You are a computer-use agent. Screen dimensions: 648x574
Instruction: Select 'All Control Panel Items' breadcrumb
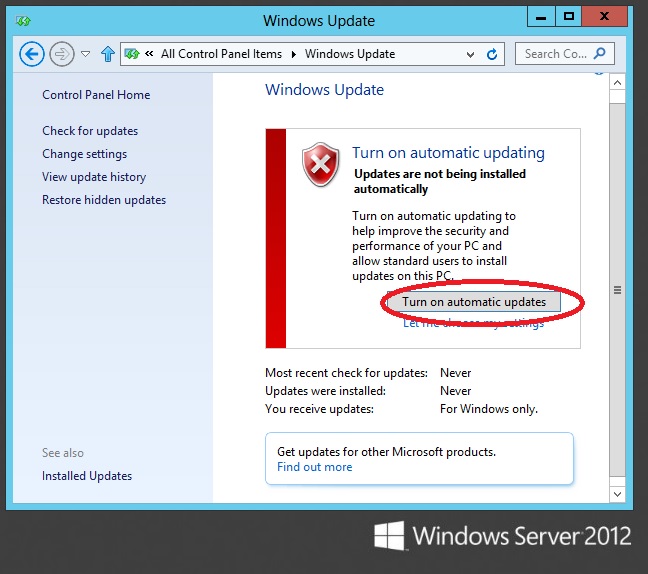(x=221, y=54)
